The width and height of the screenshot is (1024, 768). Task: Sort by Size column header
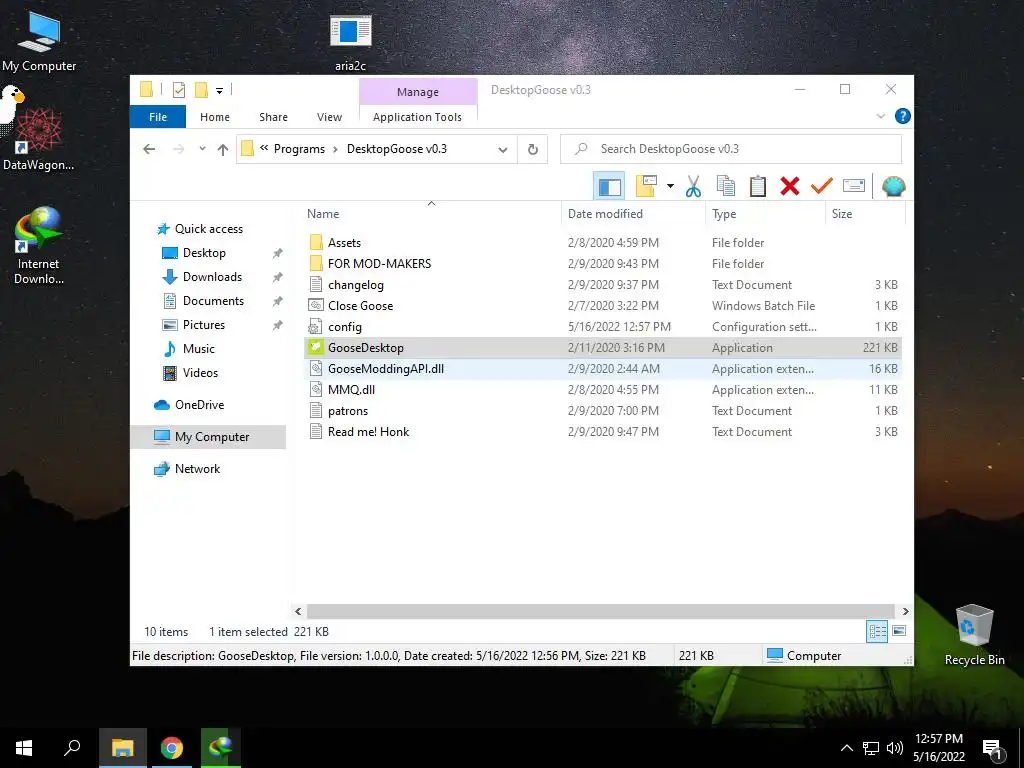865,214
